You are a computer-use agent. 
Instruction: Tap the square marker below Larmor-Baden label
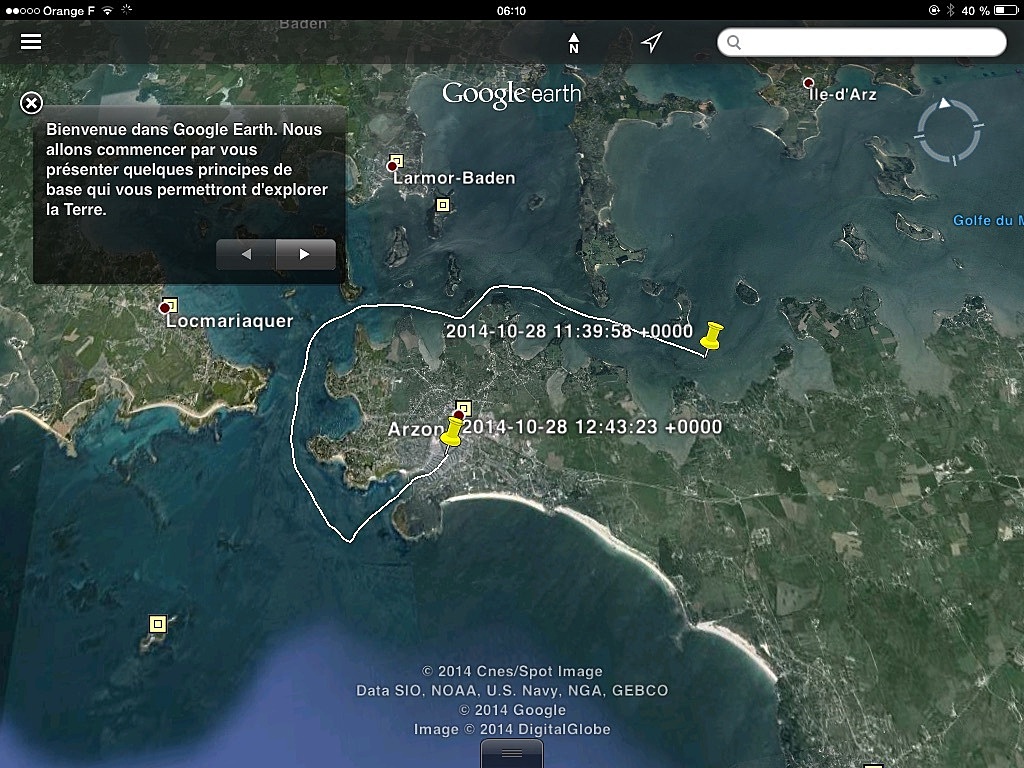[x=443, y=205]
